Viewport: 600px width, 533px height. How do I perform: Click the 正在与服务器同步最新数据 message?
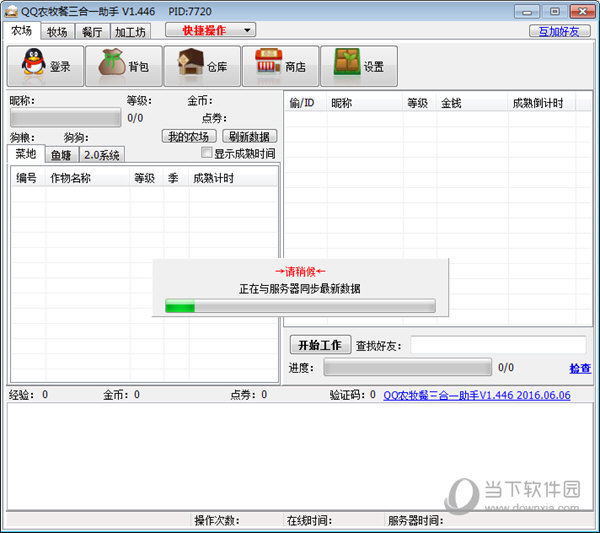300,289
